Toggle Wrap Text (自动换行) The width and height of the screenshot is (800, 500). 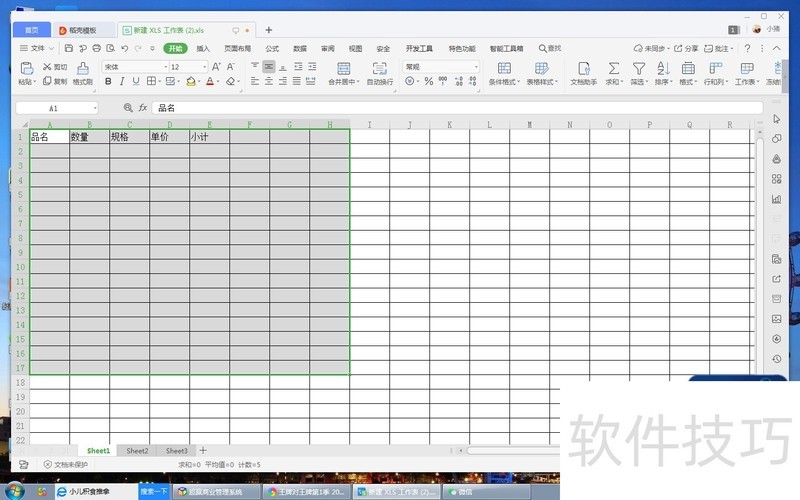[x=380, y=72]
